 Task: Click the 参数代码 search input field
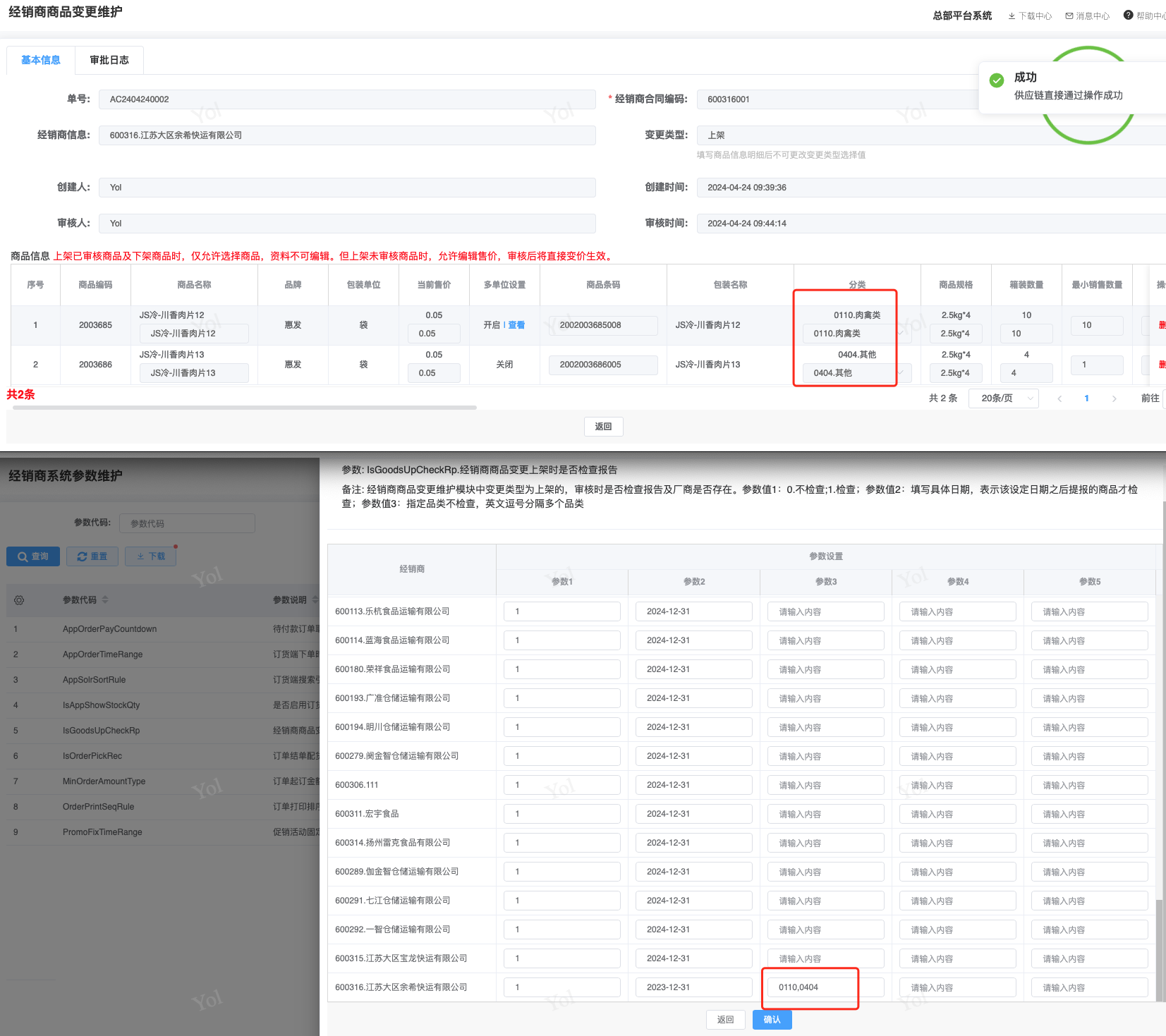coord(187,523)
